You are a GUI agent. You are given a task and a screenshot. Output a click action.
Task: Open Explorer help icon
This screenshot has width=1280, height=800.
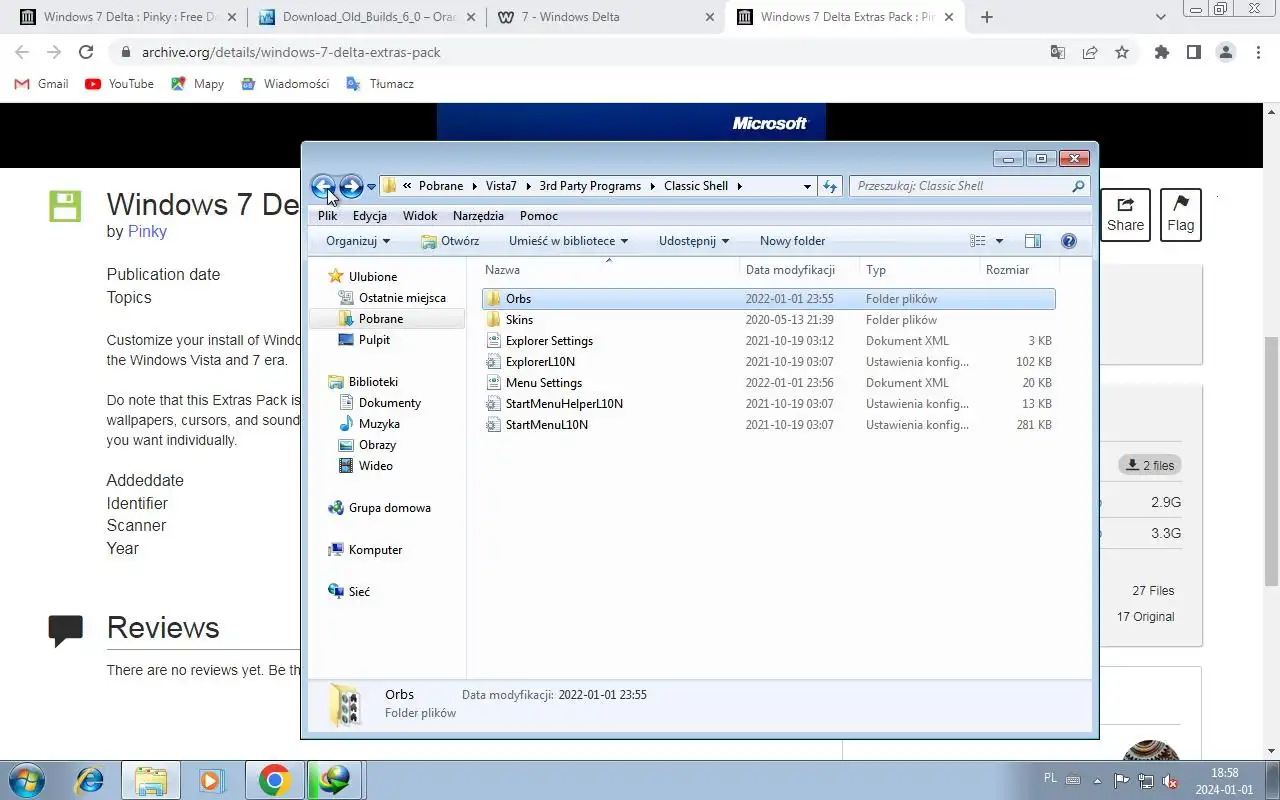1068,241
